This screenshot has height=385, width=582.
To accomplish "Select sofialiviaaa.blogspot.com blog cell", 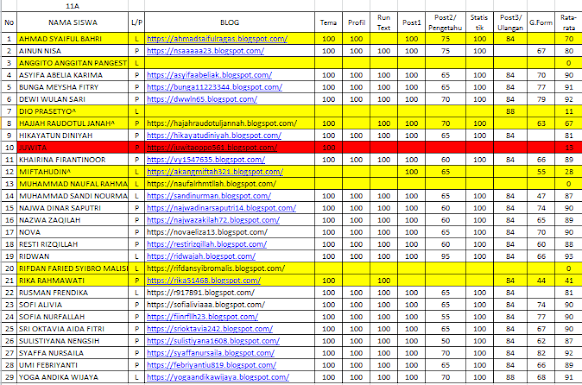I will pos(229,305).
